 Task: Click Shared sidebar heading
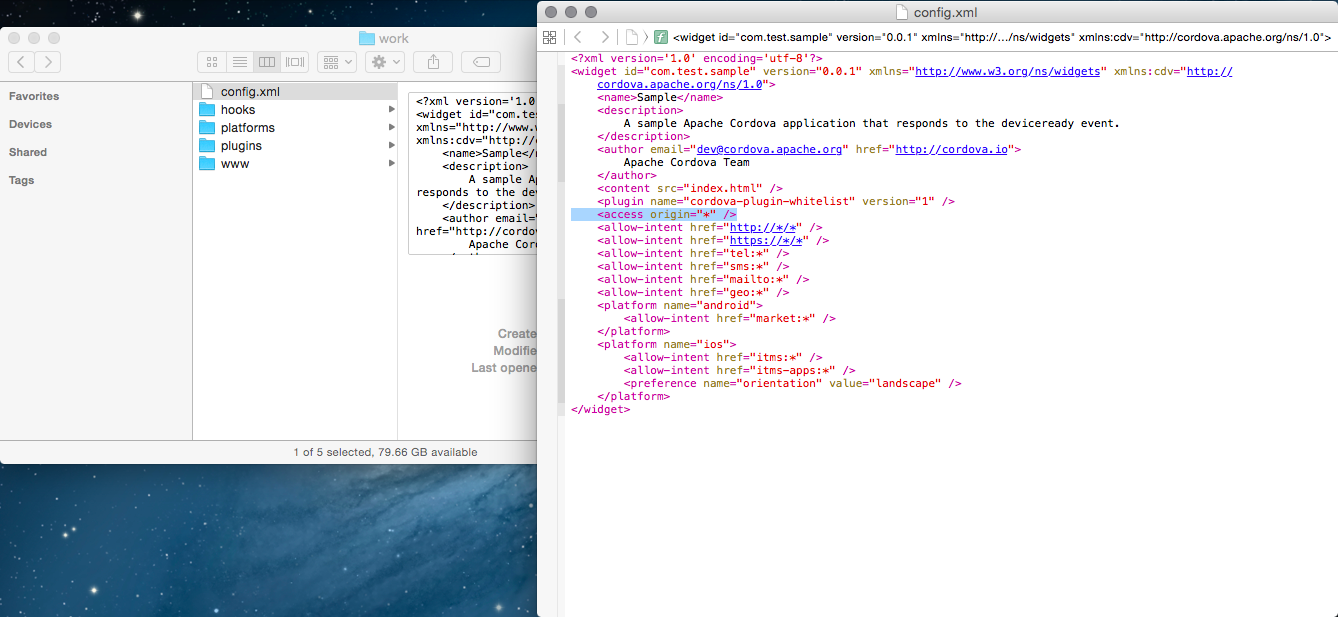pos(28,152)
